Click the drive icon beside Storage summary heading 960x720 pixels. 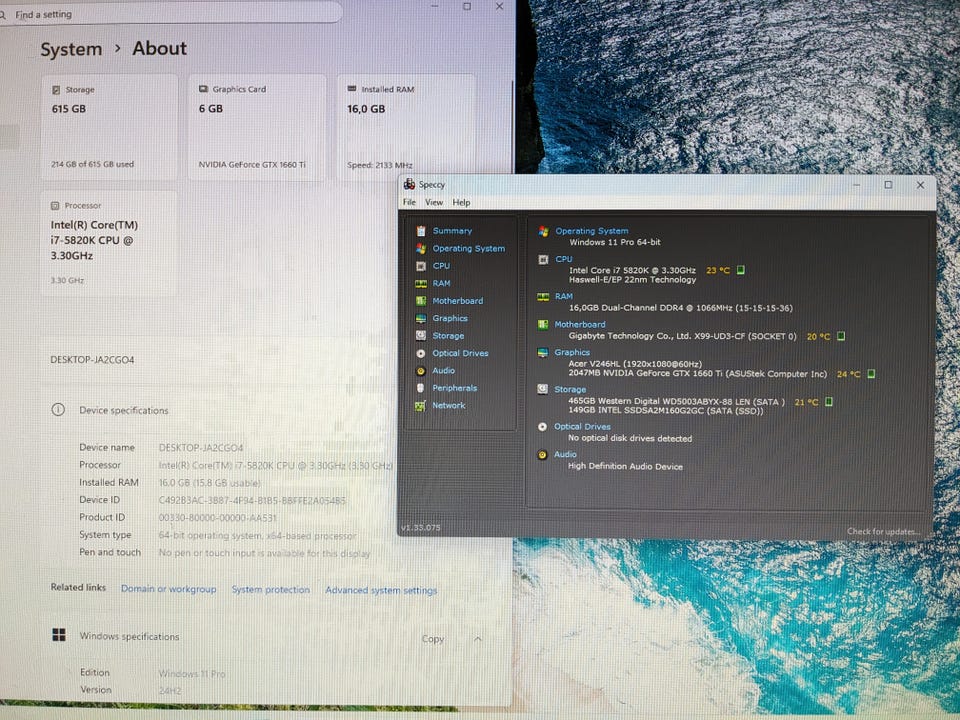[x=542, y=389]
